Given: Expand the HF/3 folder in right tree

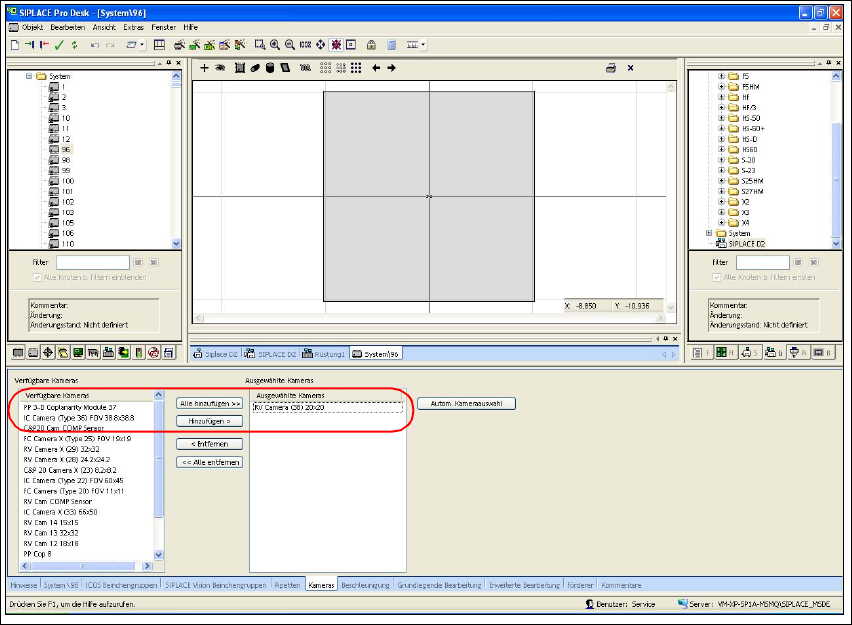Looking at the screenshot, I should [x=722, y=108].
